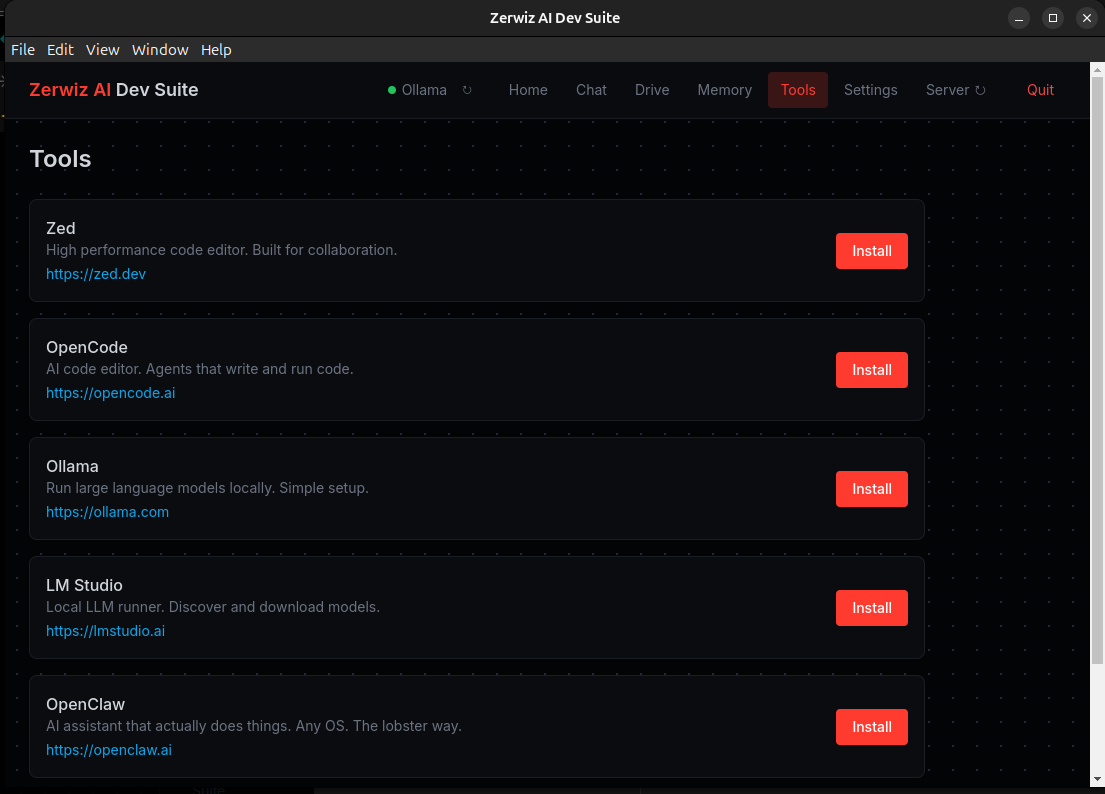The image size is (1105, 794).
Task: Open the View menu
Action: click(102, 49)
